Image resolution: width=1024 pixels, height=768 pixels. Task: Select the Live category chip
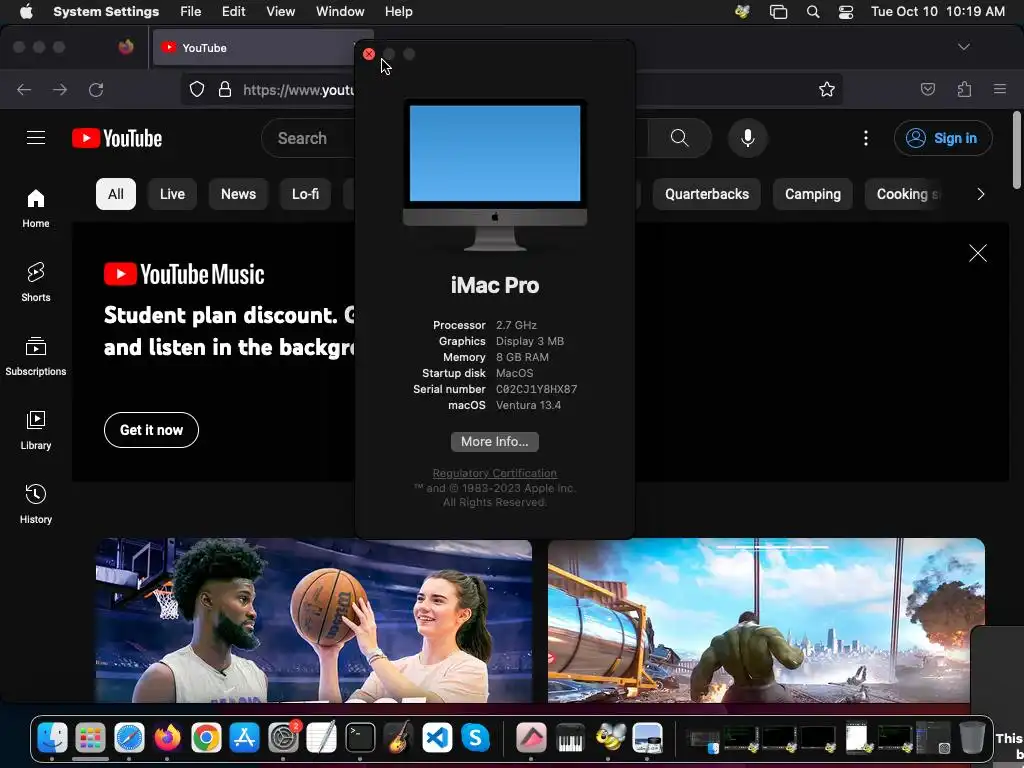[172, 194]
